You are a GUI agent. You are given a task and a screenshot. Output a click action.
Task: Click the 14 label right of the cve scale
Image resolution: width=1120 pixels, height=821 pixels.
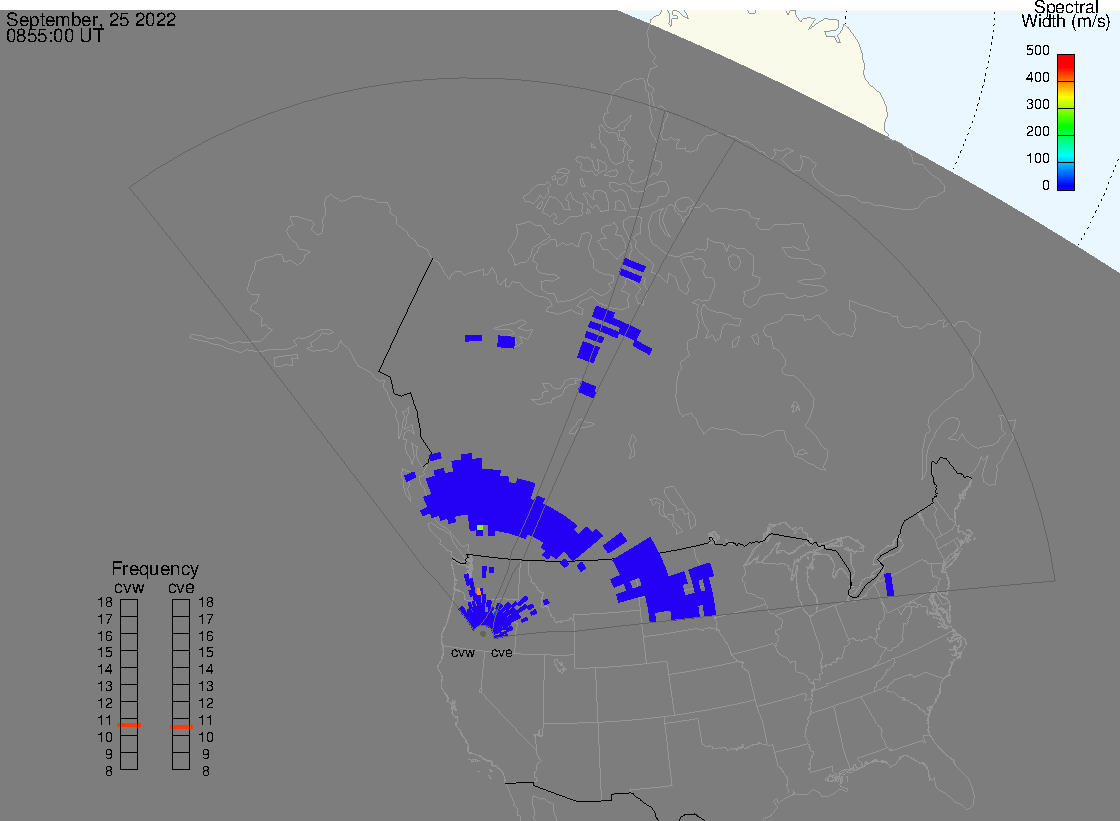tap(206, 670)
